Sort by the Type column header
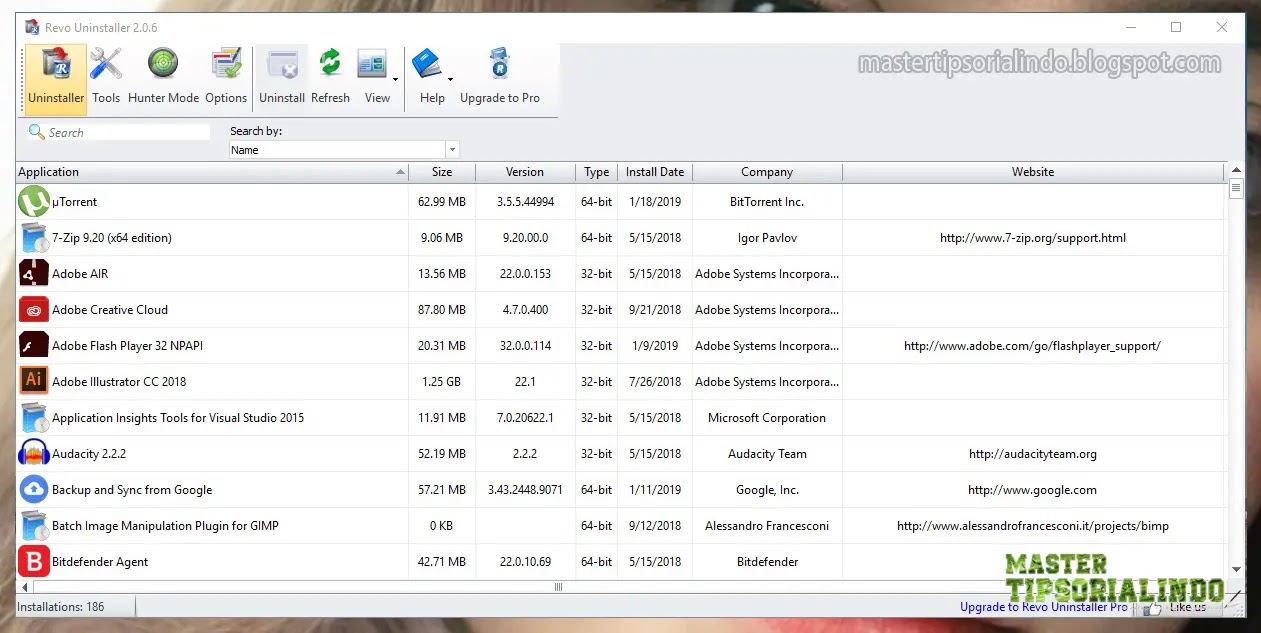This screenshot has height=633, width=1261. 597,172
